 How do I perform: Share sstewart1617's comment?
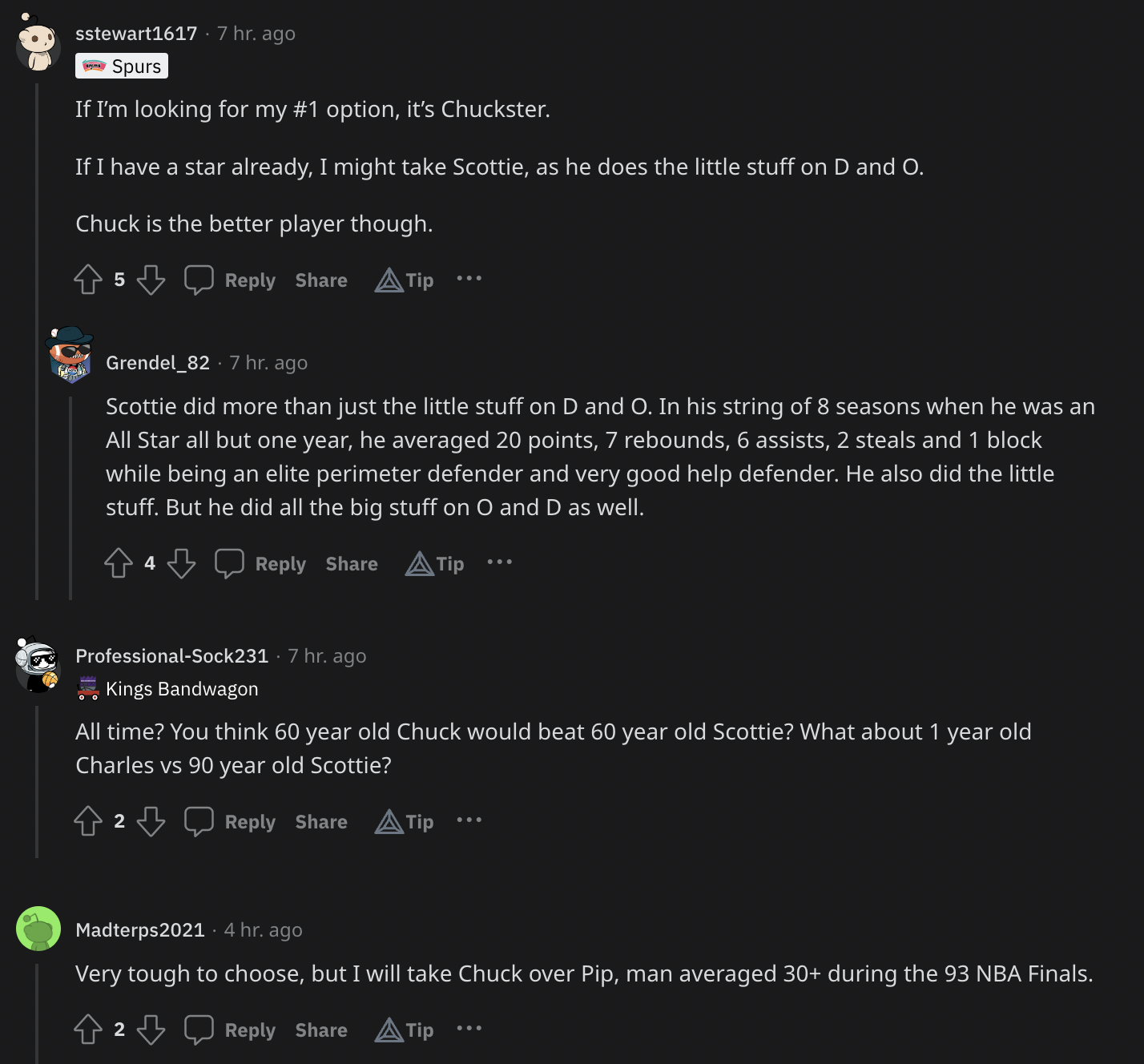(x=321, y=280)
